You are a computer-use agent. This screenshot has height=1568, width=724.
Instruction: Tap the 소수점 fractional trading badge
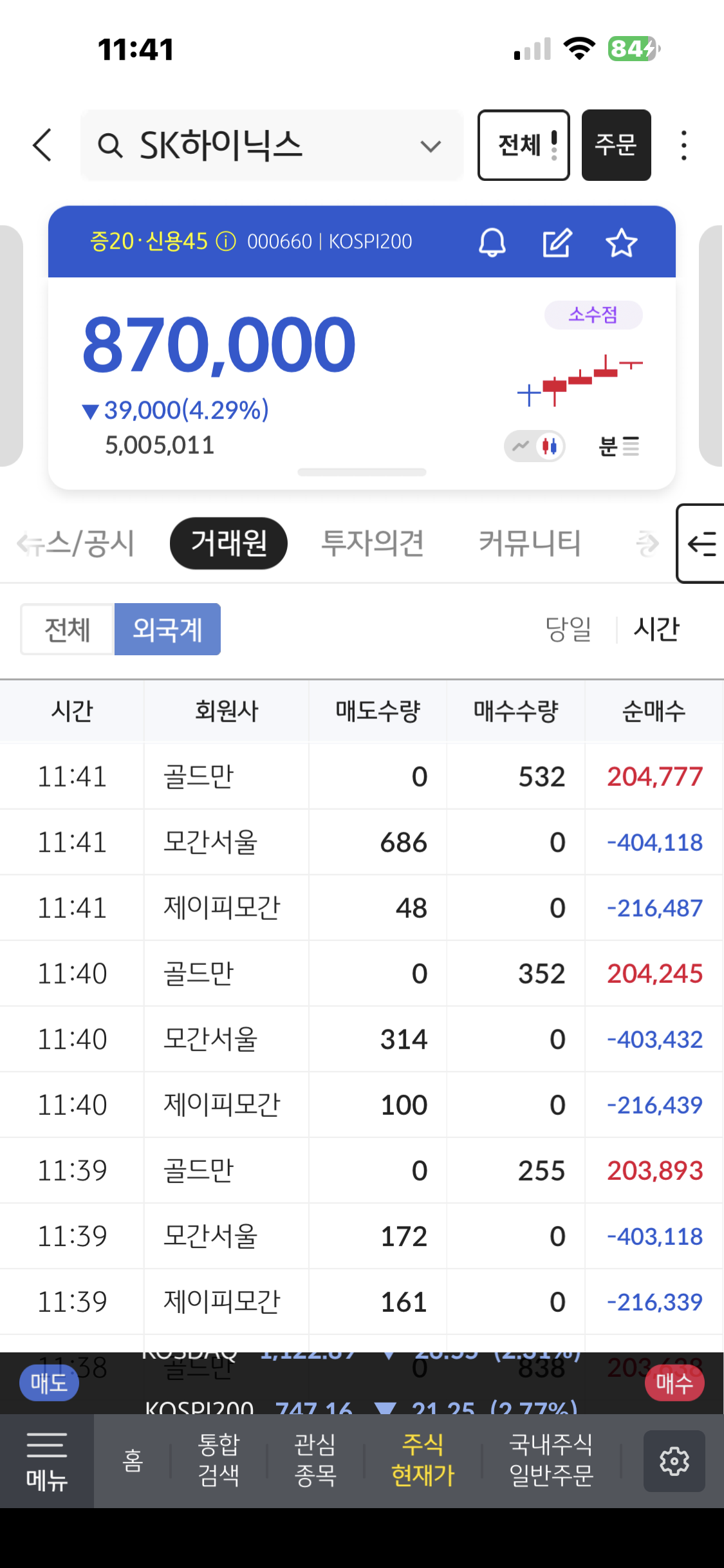[x=593, y=315]
